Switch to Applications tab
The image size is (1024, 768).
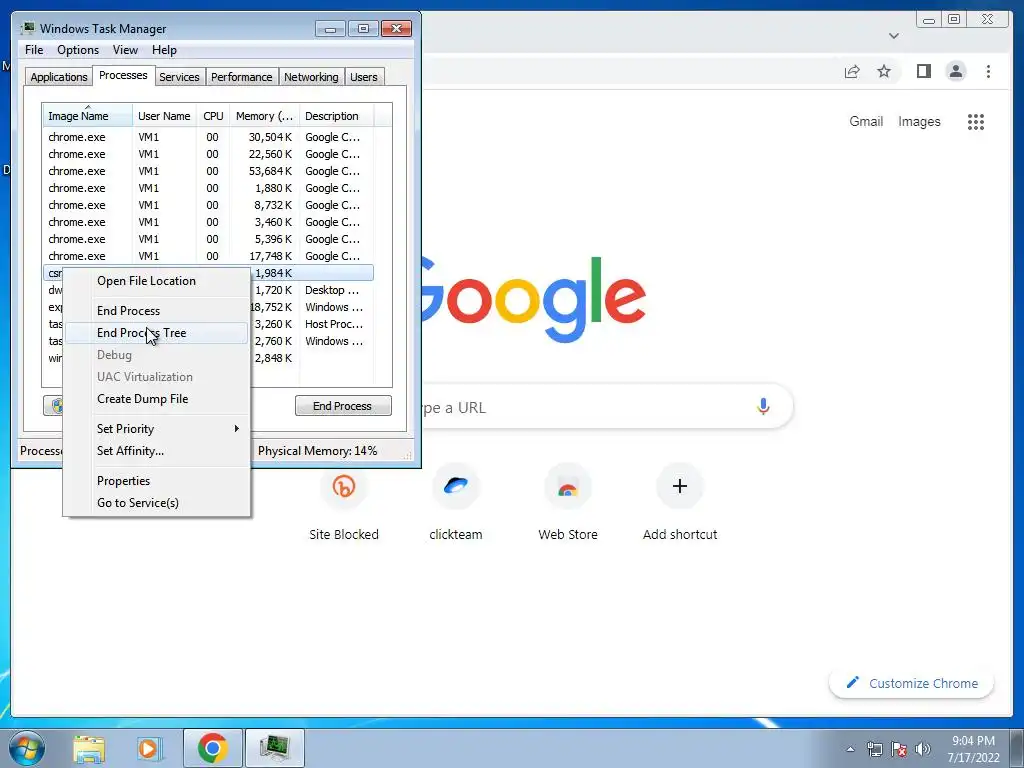[59, 77]
